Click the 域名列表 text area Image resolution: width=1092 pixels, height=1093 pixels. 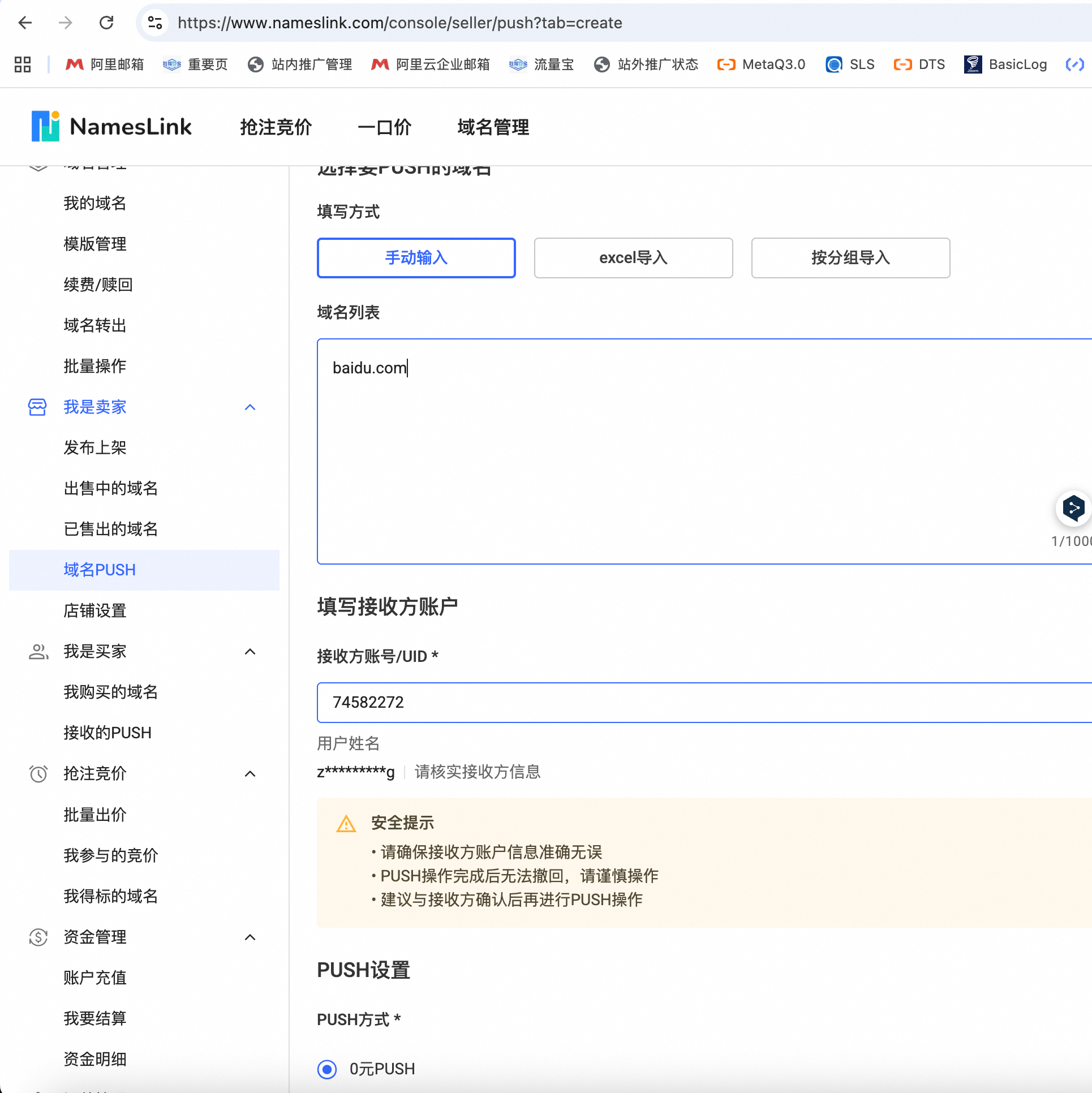point(704,451)
